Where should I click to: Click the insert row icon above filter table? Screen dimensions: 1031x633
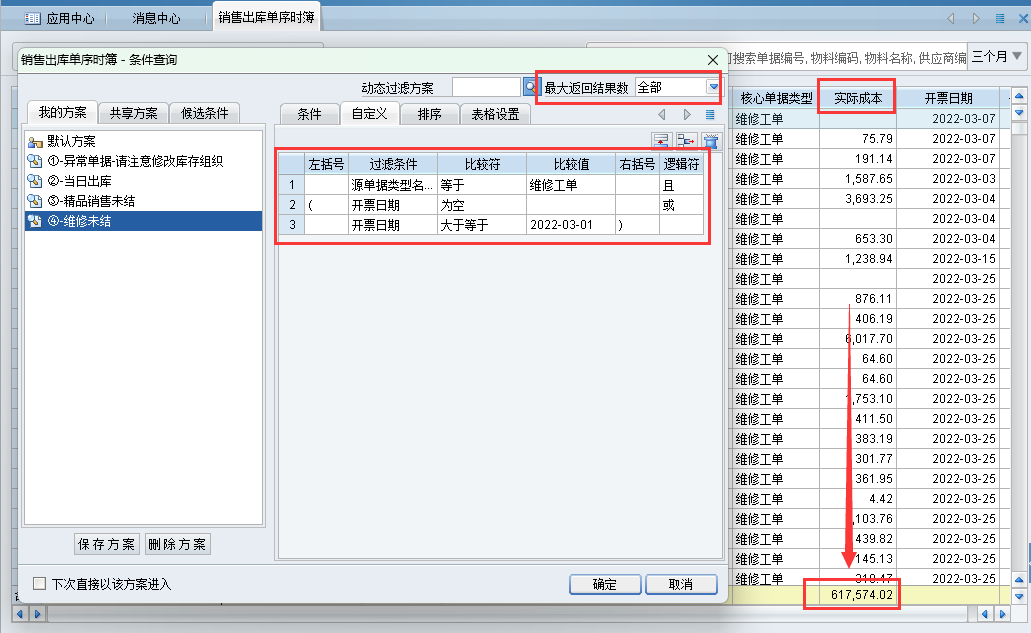(x=661, y=141)
